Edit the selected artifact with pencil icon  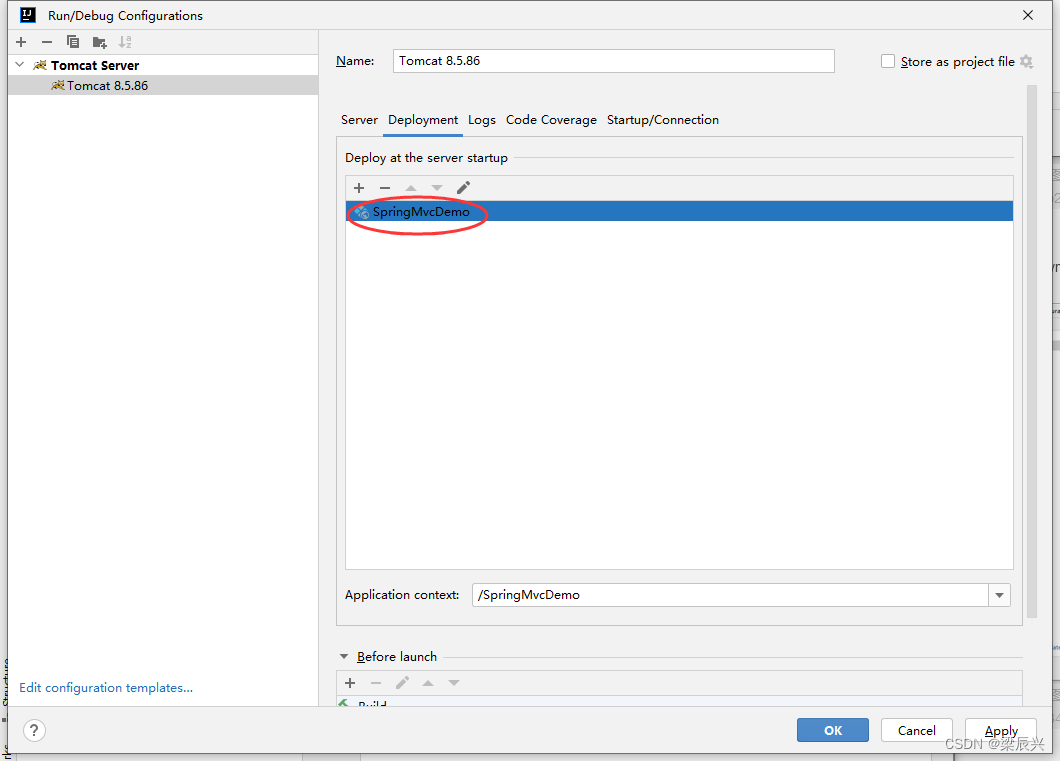click(463, 188)
